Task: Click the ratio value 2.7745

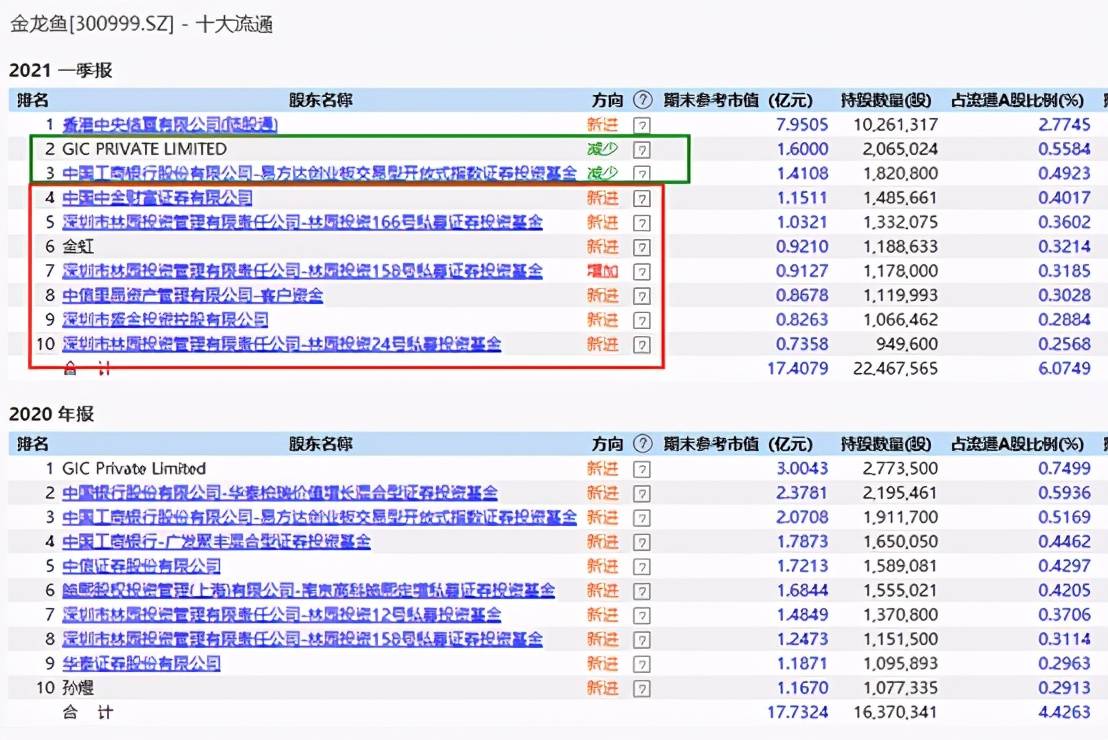Action: [1064, 125]
